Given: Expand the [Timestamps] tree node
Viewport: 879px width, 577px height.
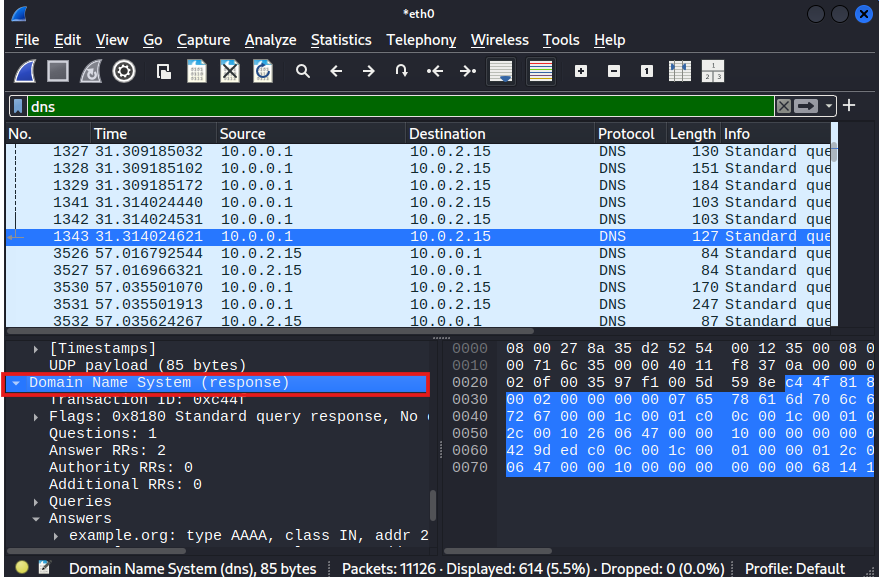Looking at the screenshot, I should 36,349.
